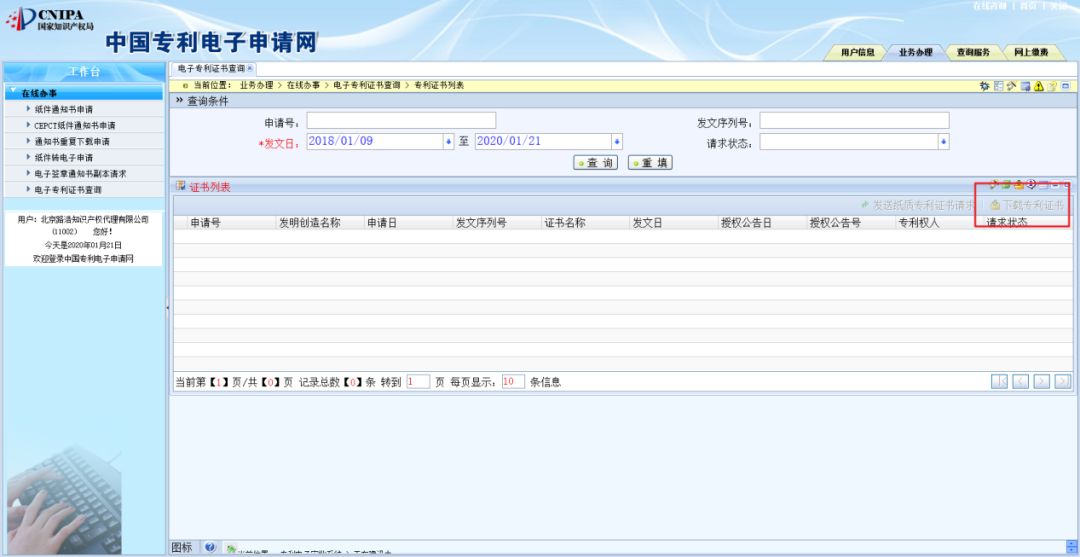The height and width of the screenshot is (557, 1080).
Task: Go to the first page of results
Action: pyautogui.click(x=999, y=381)
